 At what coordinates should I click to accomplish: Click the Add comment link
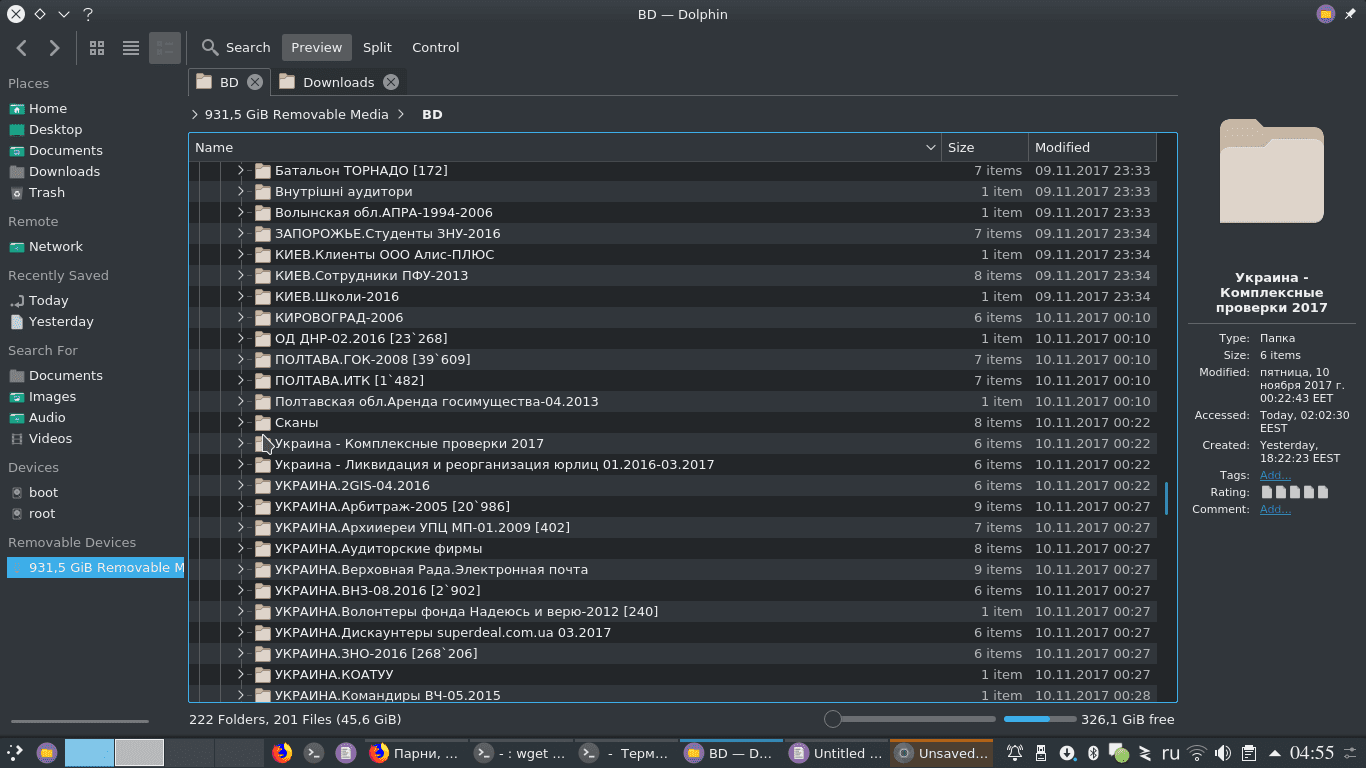pos(1275,509)
